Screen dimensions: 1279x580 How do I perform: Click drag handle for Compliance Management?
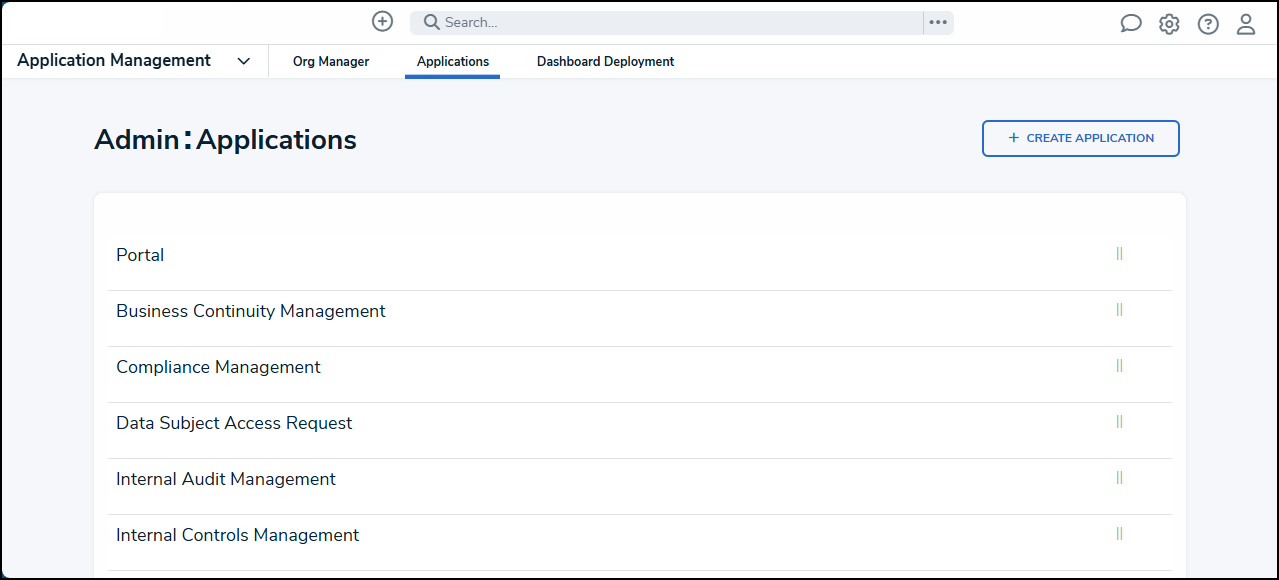click(x=1120, y=366)
